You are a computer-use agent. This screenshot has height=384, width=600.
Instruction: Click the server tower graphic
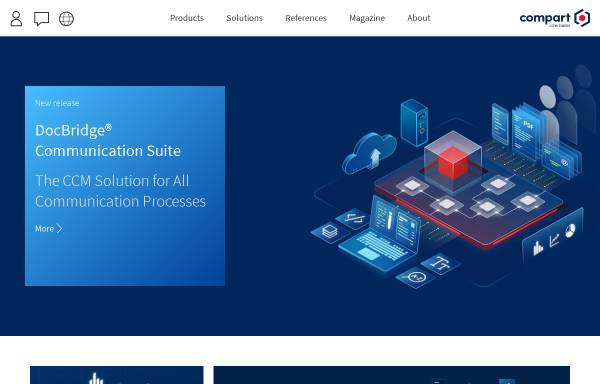point(414,122)
